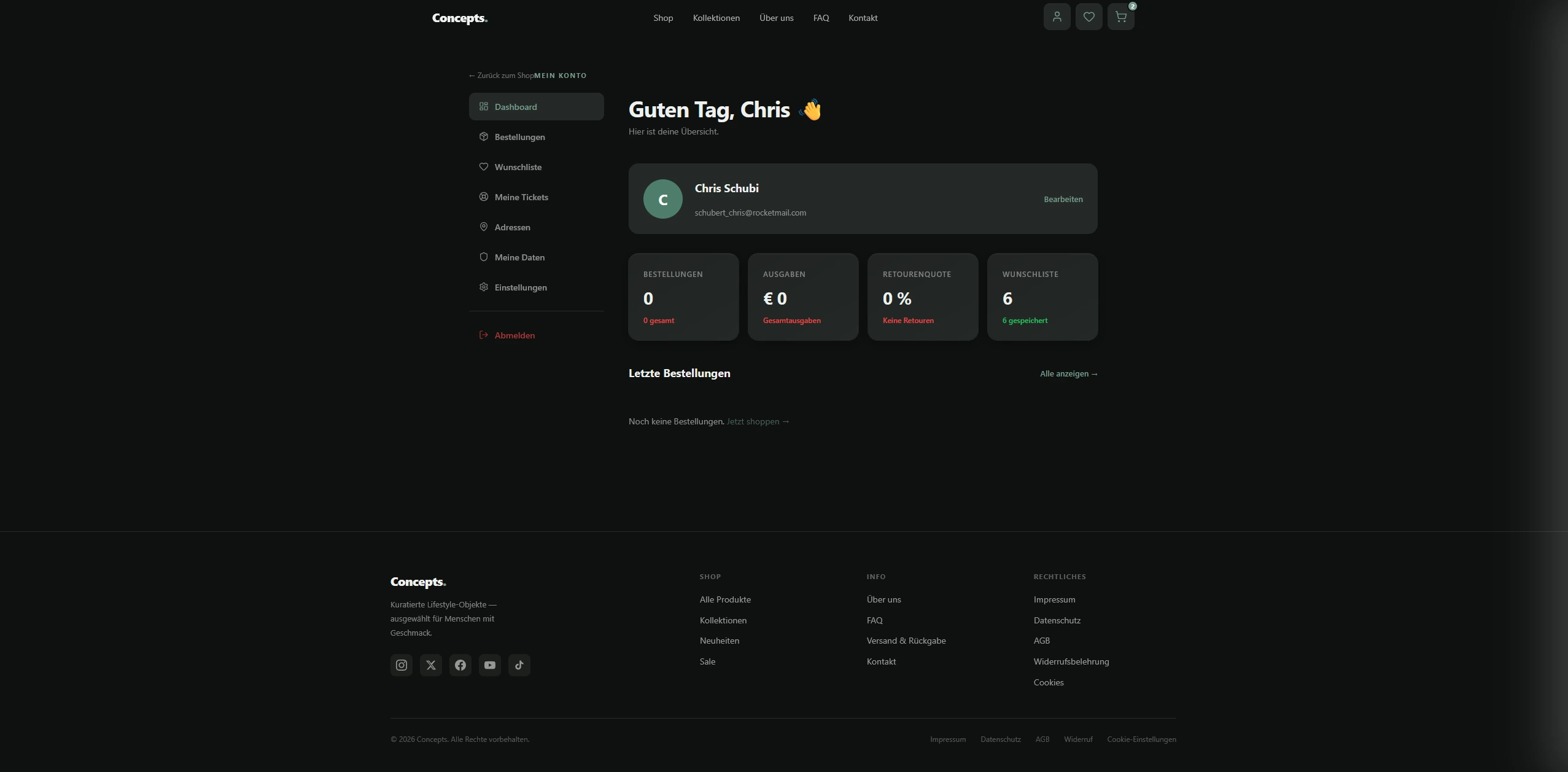Open the YouTube social icon in footer
Viewport: 1568px width, 772px height.
[x=490, y=665]
